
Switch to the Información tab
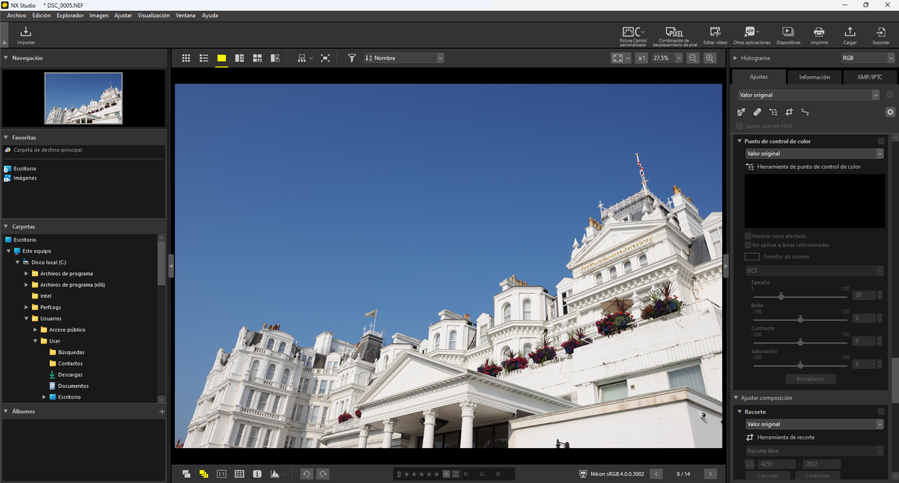pos(814,77)
